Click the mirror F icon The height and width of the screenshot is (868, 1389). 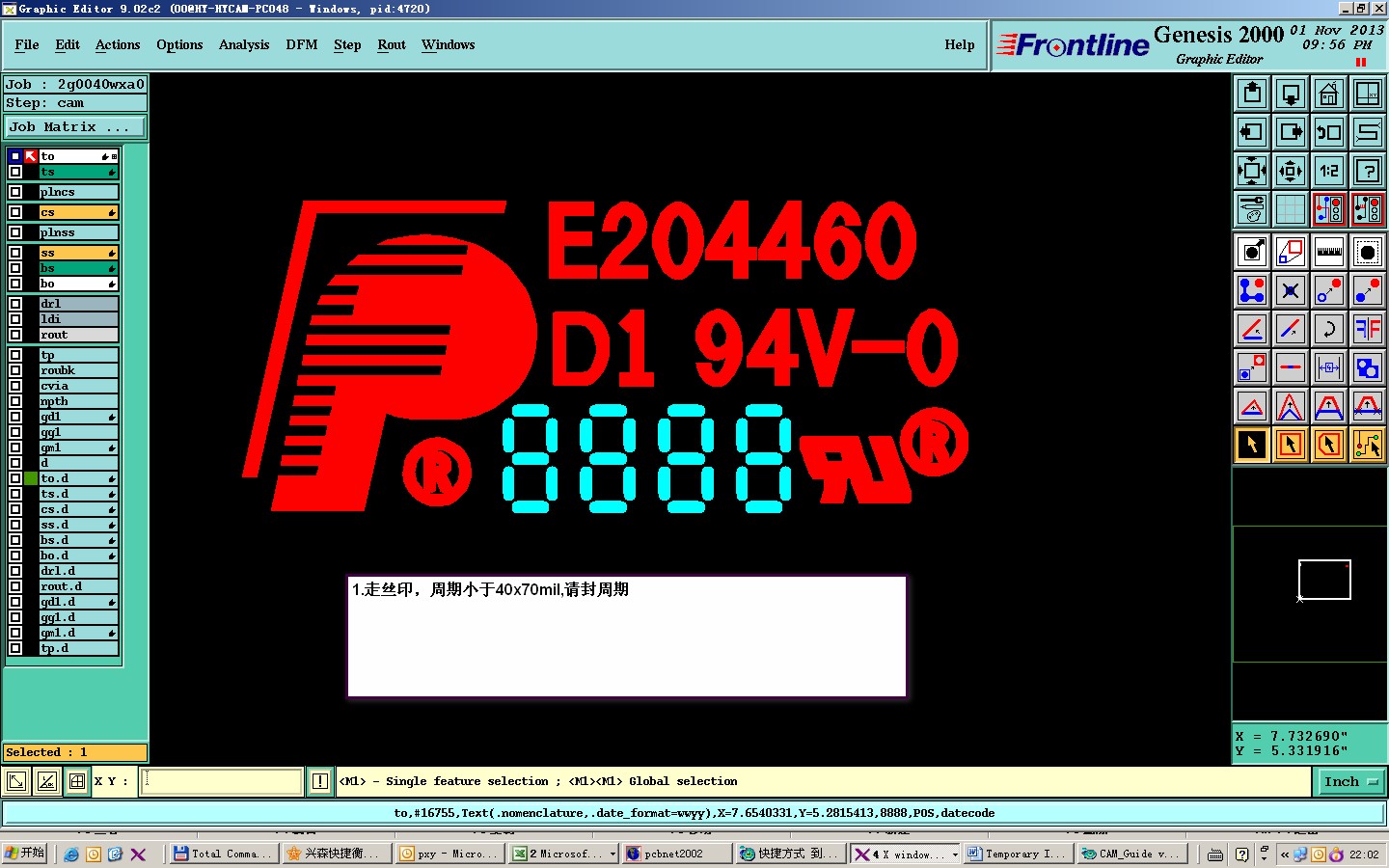pos(1368,329)
